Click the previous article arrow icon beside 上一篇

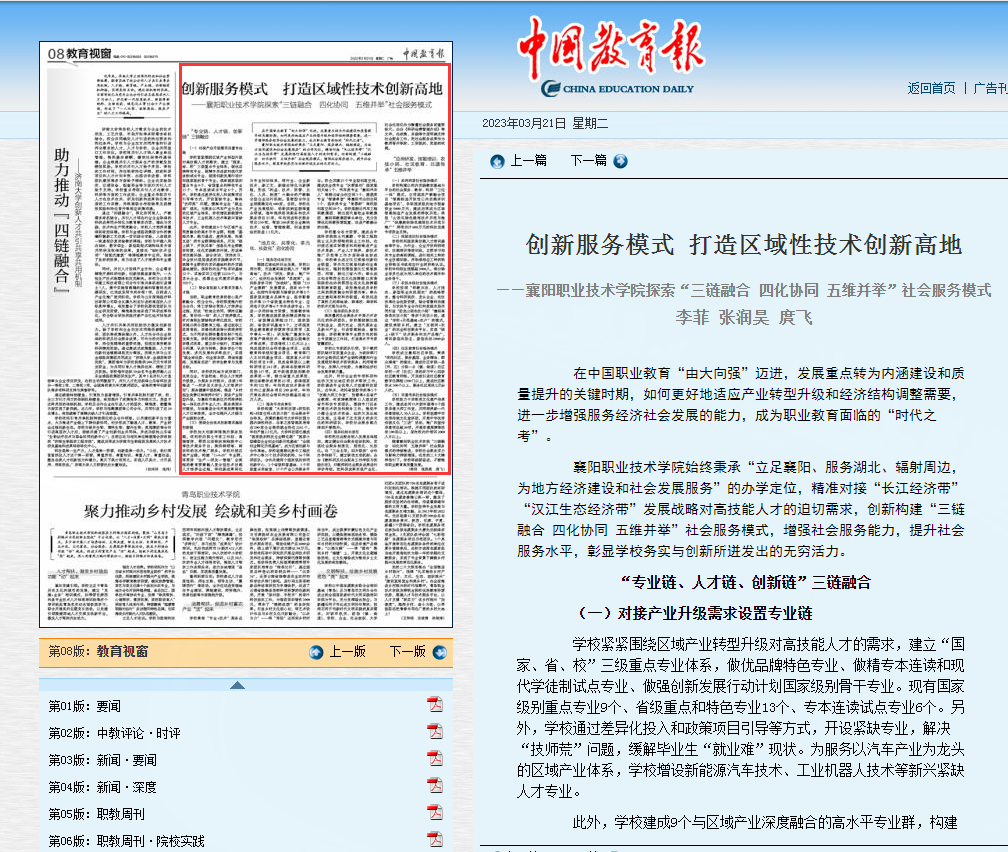(x=497, y=161)
